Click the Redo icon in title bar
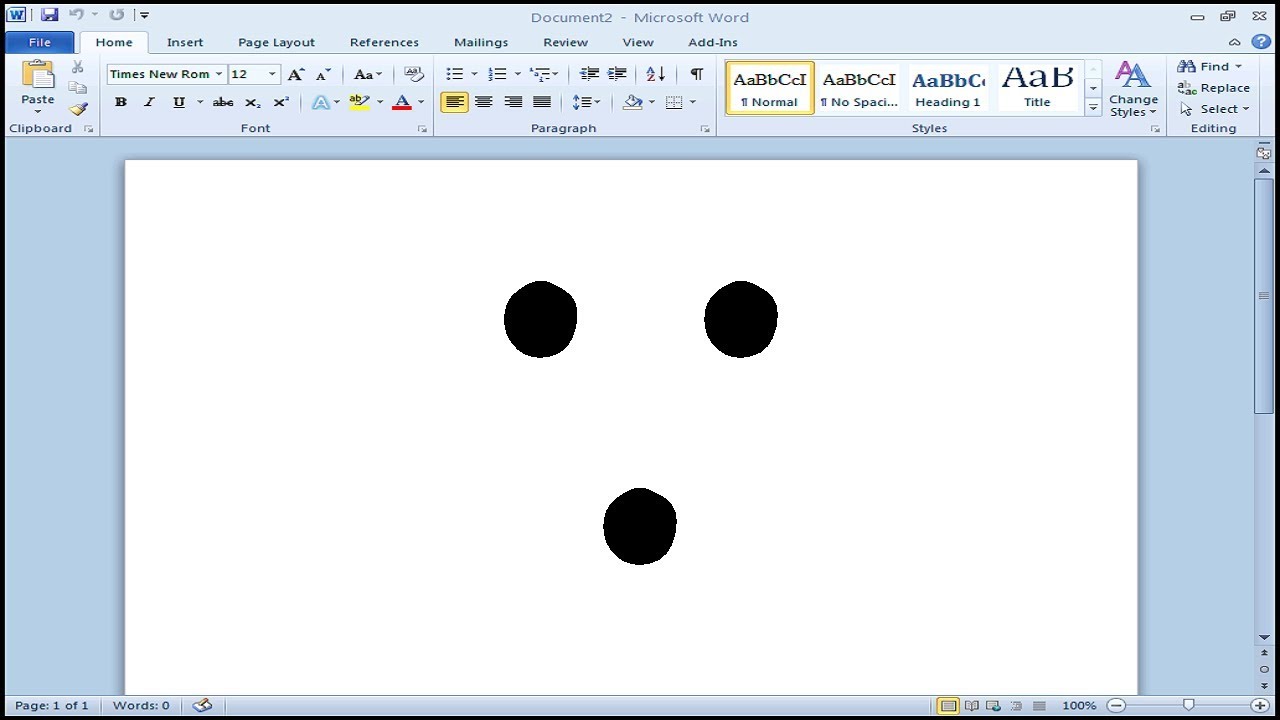The image size is (1280, 720). tap(117, 15)
